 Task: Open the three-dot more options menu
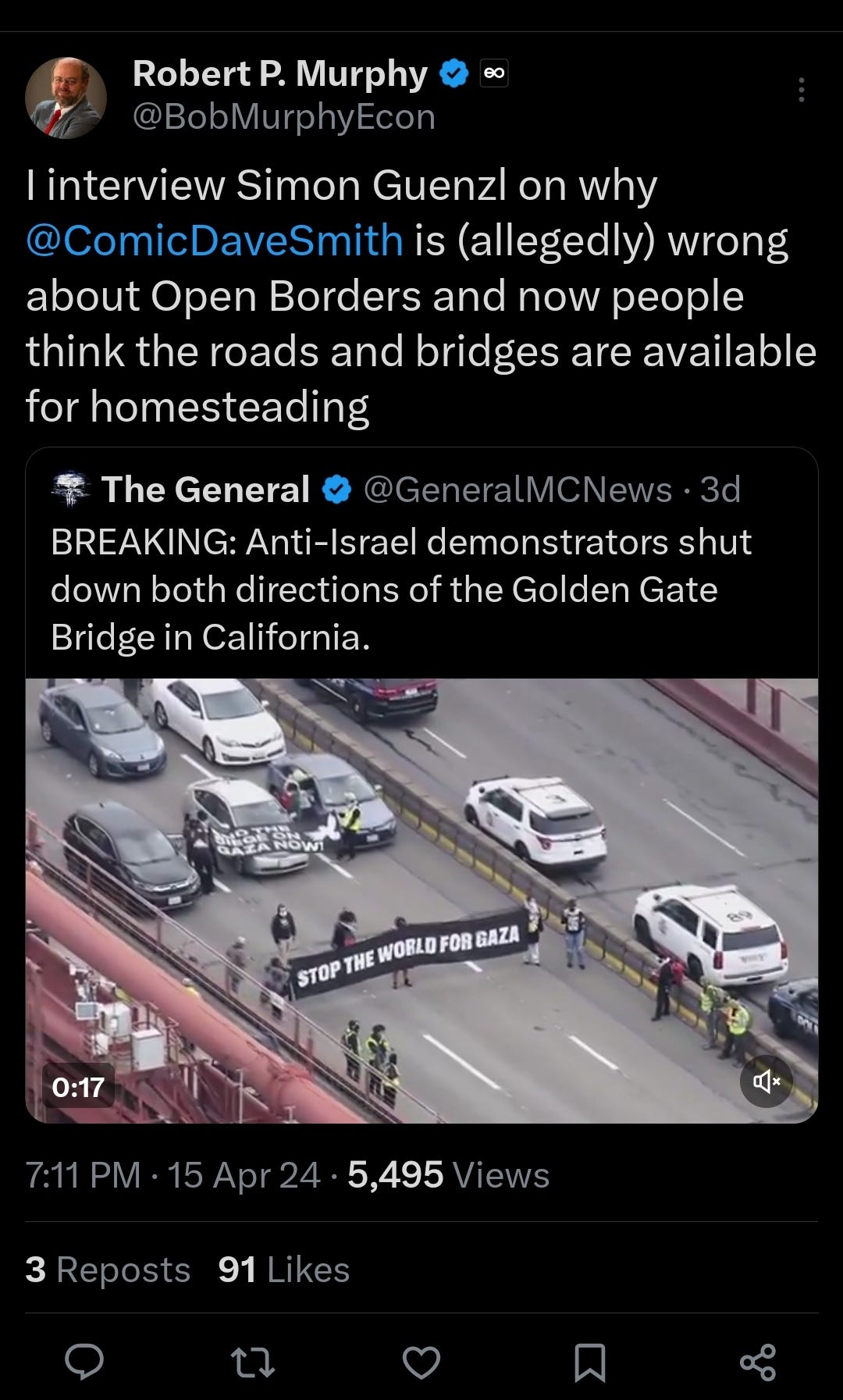tap(801, 90)
